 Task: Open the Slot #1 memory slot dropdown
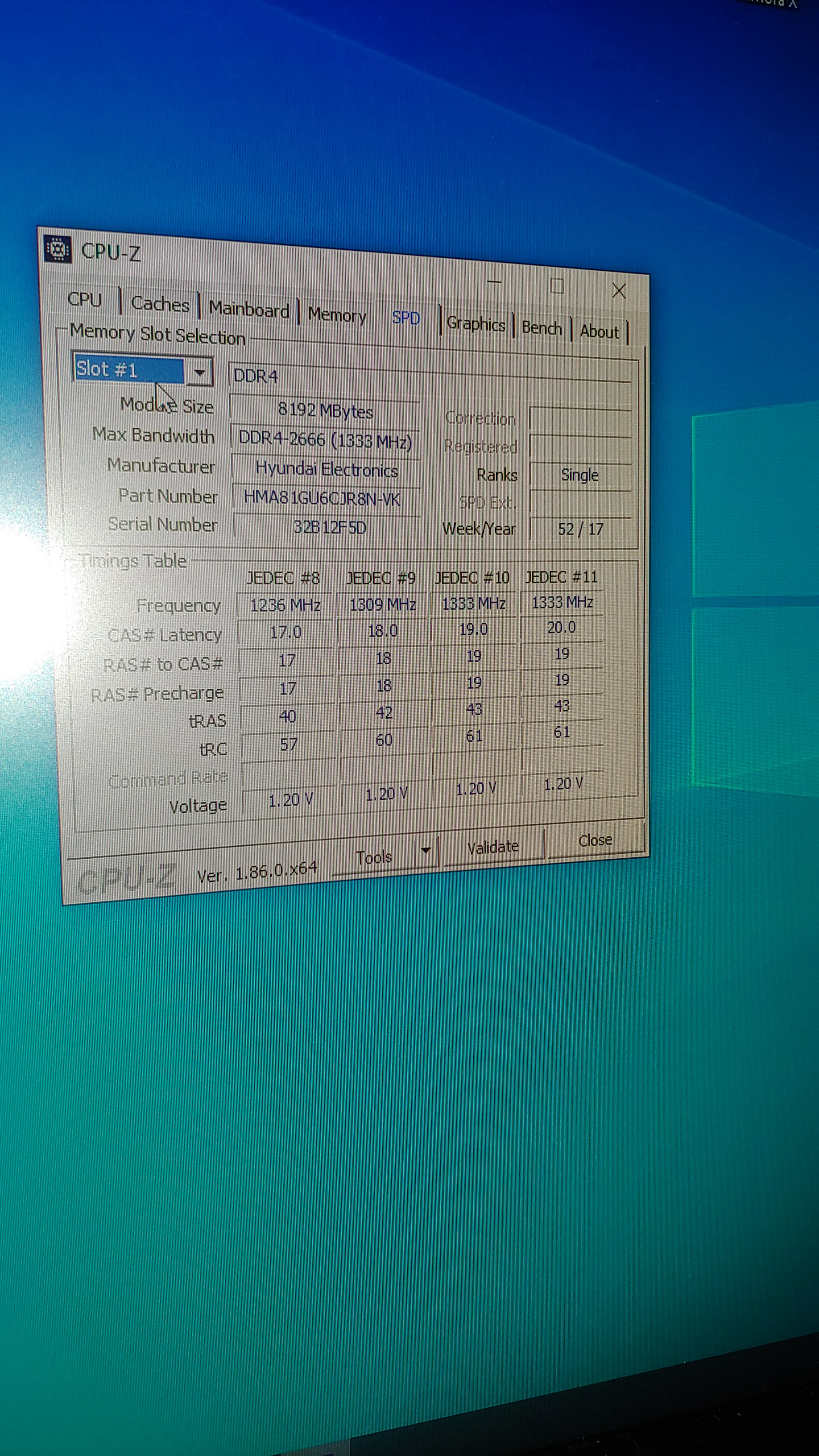click(x=199, y=372)
